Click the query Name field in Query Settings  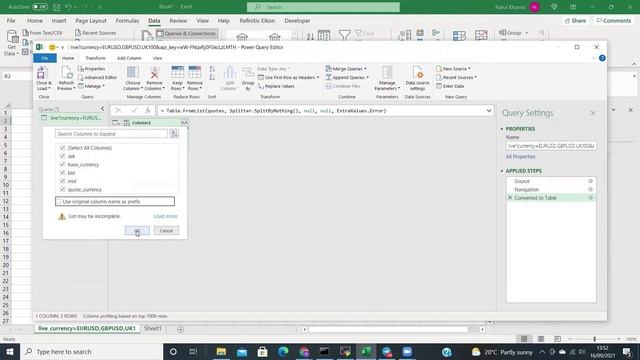pyautogui.click(x=551, y=146)
